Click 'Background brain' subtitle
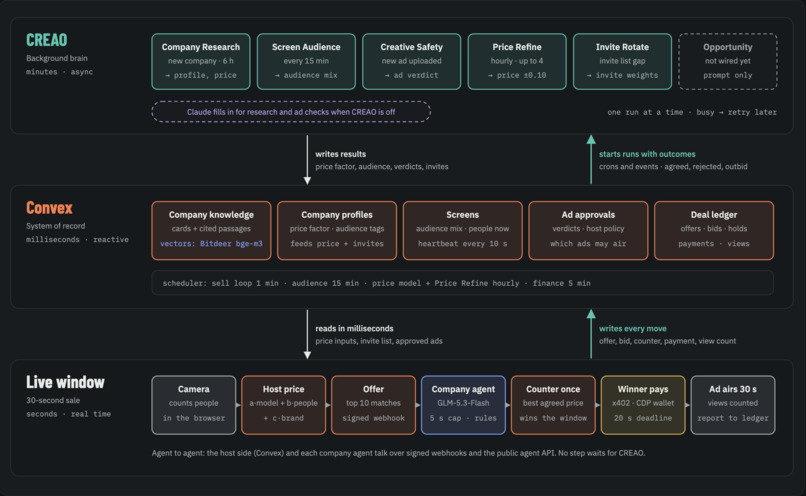 coord(57,58)
